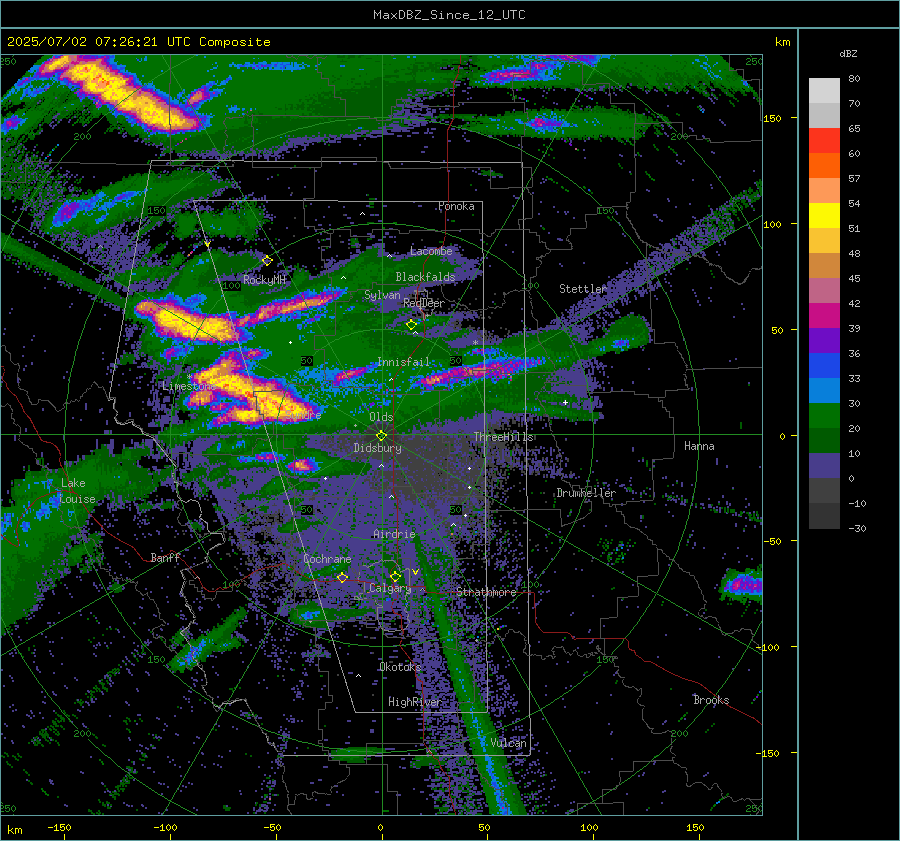
Task: Click the Airdrie label
Action: 394,534
